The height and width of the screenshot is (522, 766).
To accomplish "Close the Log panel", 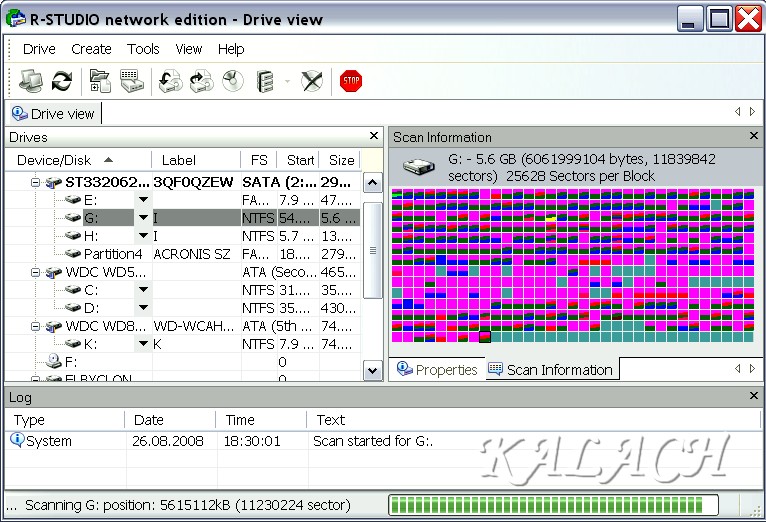I will 754,396.
